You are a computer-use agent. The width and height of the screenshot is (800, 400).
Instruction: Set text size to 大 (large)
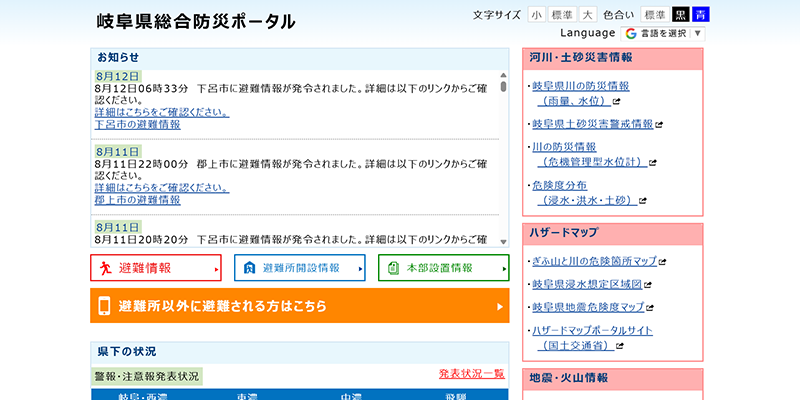point(588,15)
